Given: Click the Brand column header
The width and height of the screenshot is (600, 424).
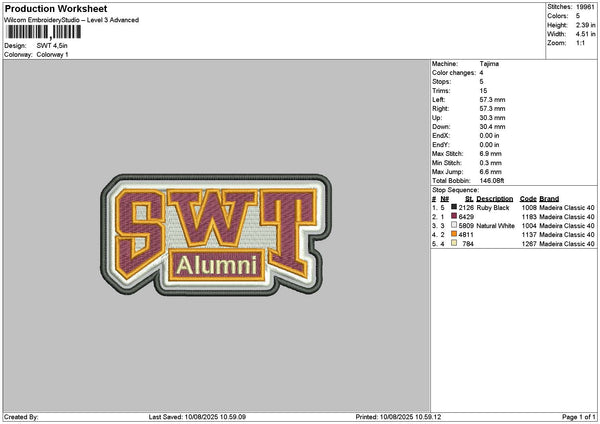Looking at the screenshot, I should click(549, 199).
